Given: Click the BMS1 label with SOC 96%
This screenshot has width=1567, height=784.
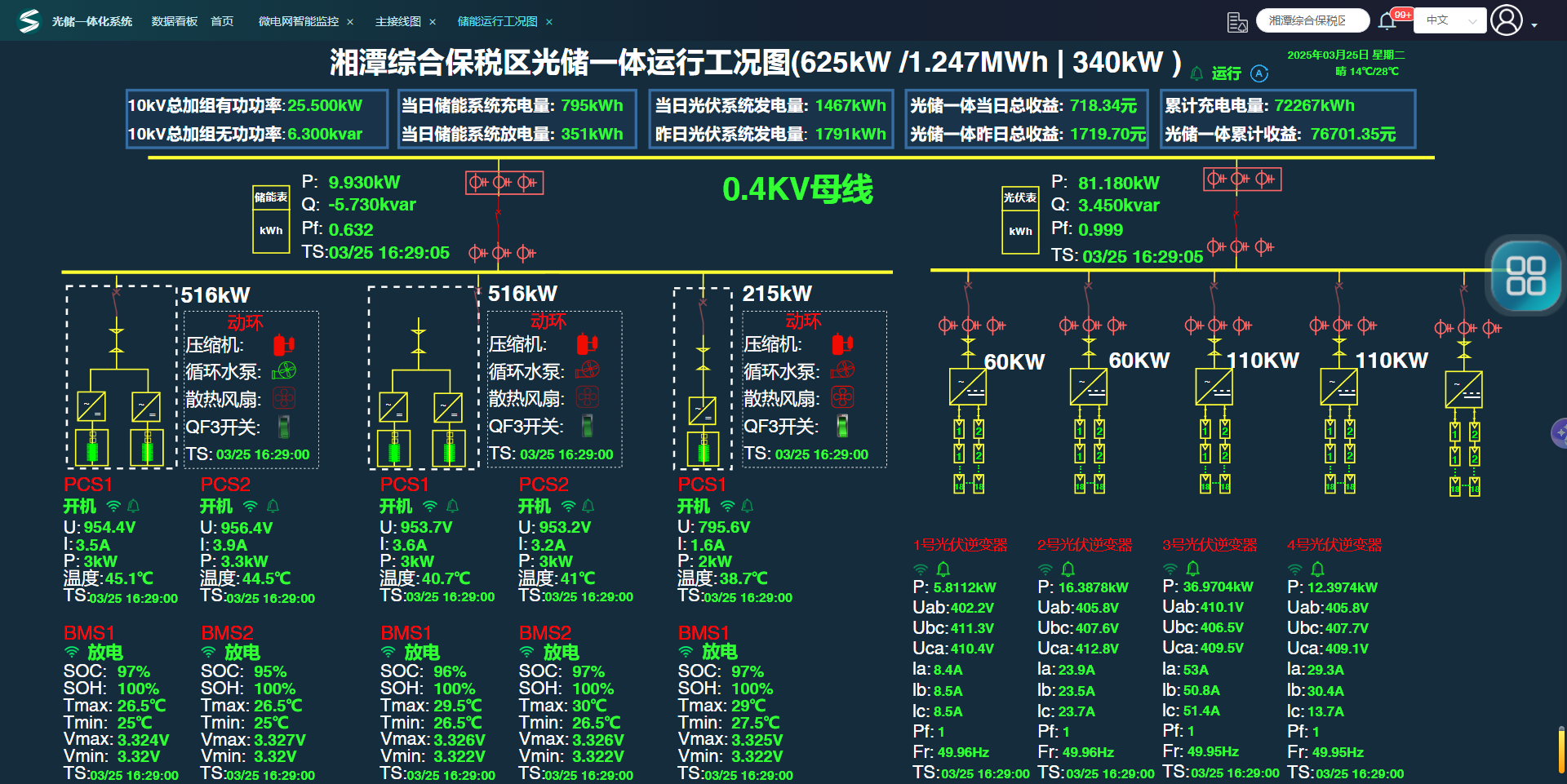Looking at the screenshot, I should pyautogui.click(x=406, y=633).
